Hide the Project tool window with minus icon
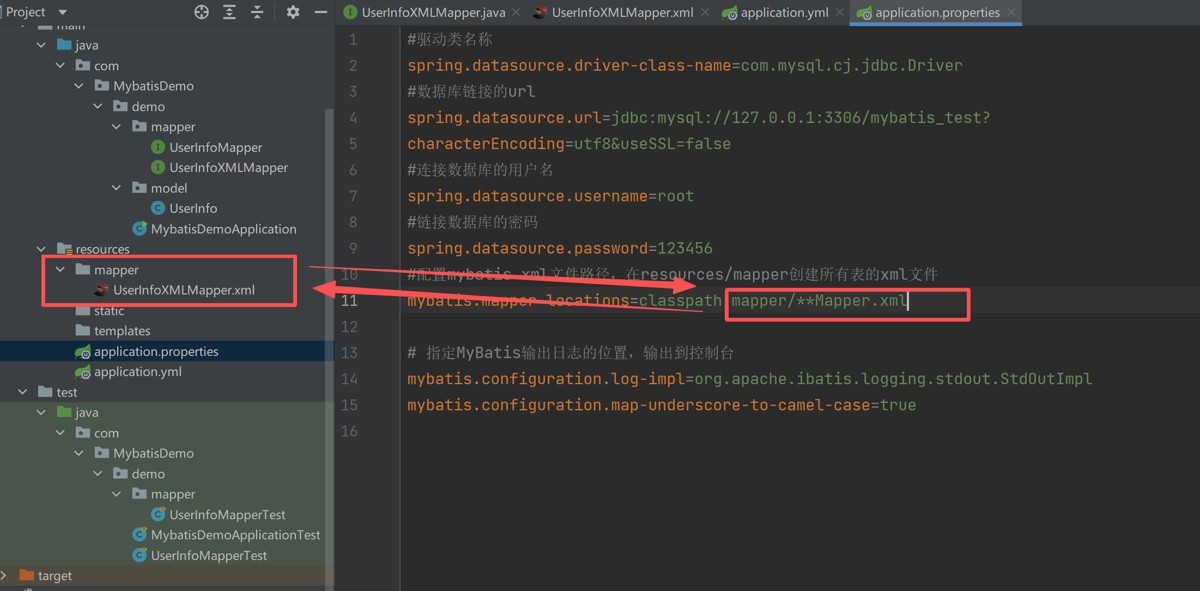This screenshot has height=591, width=1200. click(x=321, y=12)
